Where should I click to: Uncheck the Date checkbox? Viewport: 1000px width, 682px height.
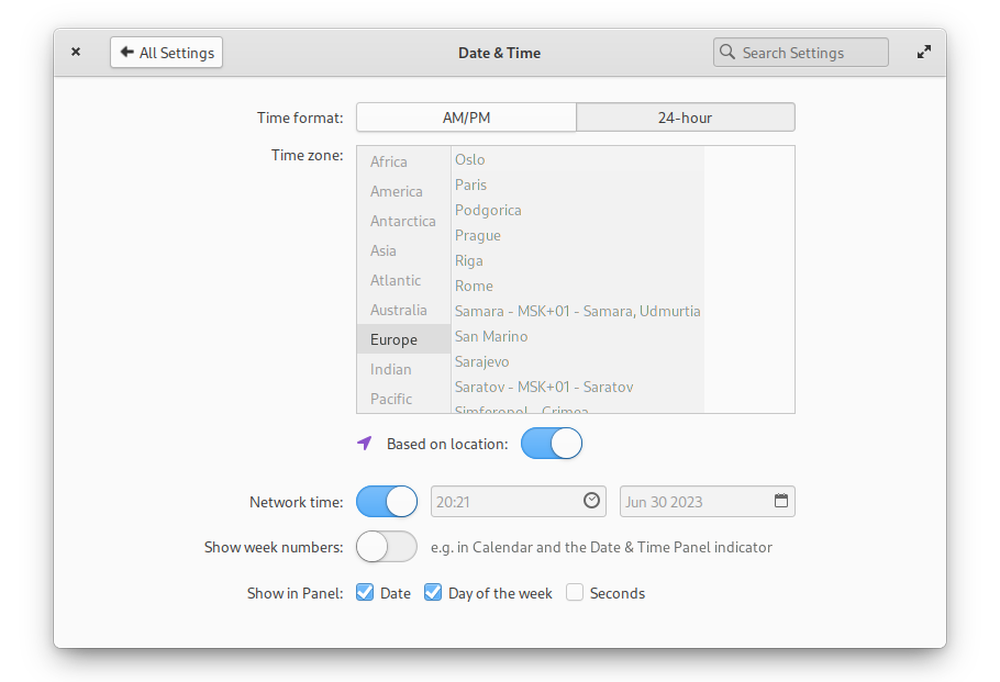(x=365, y=593)
